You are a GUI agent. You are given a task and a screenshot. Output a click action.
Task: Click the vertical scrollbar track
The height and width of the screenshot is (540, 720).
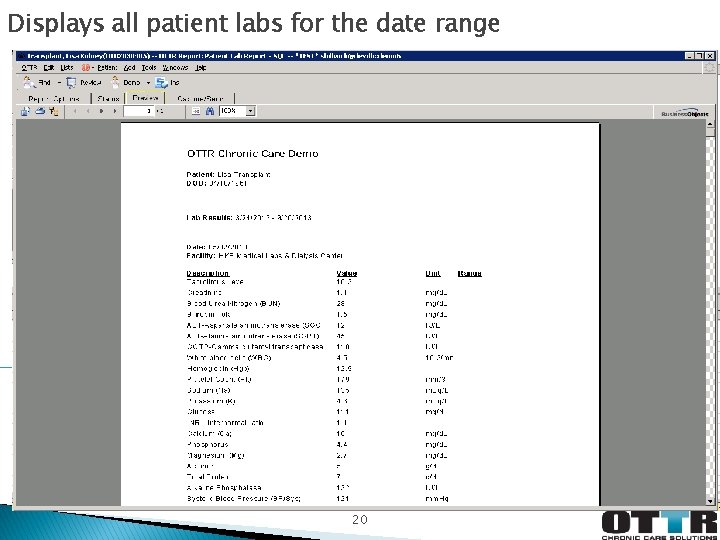click(x=710, y=317)
